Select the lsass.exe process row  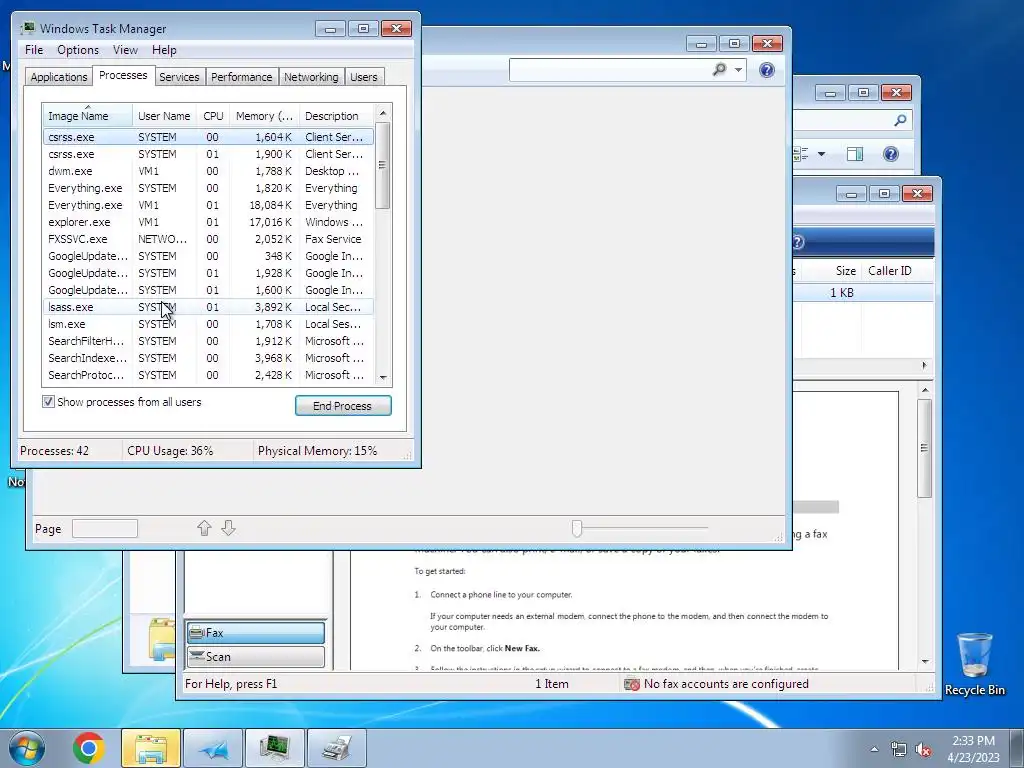(208, 307)
